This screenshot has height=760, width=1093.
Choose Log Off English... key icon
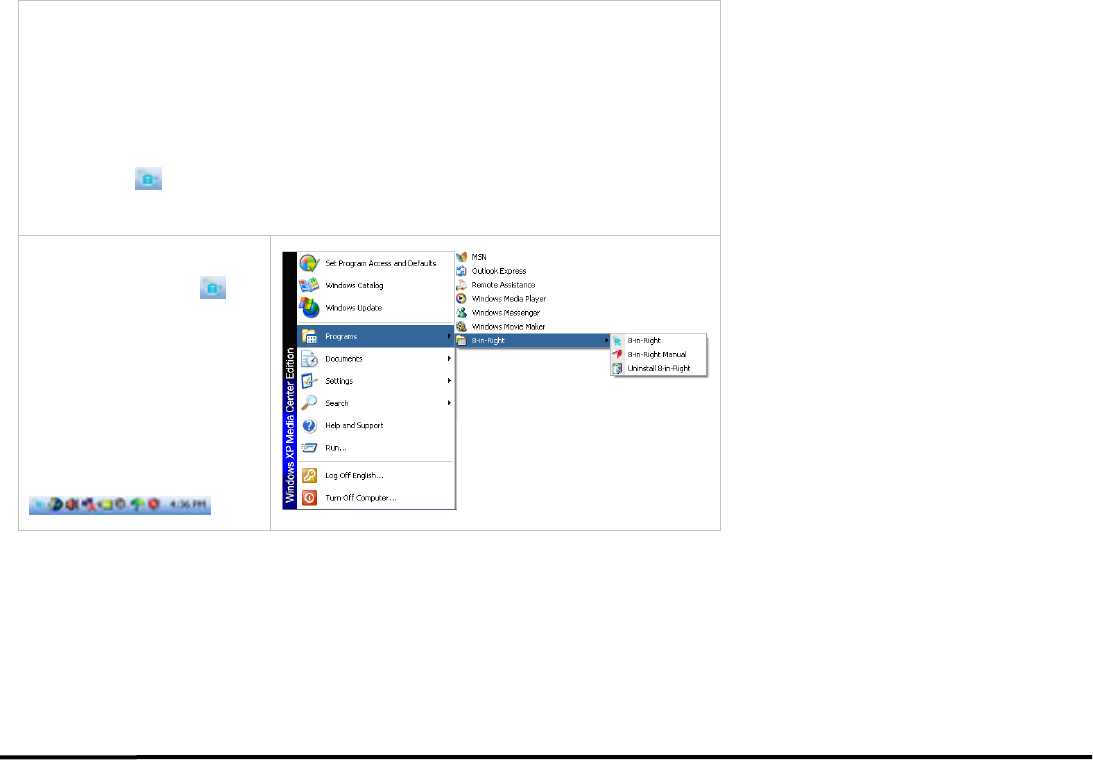tap(309, 476)
